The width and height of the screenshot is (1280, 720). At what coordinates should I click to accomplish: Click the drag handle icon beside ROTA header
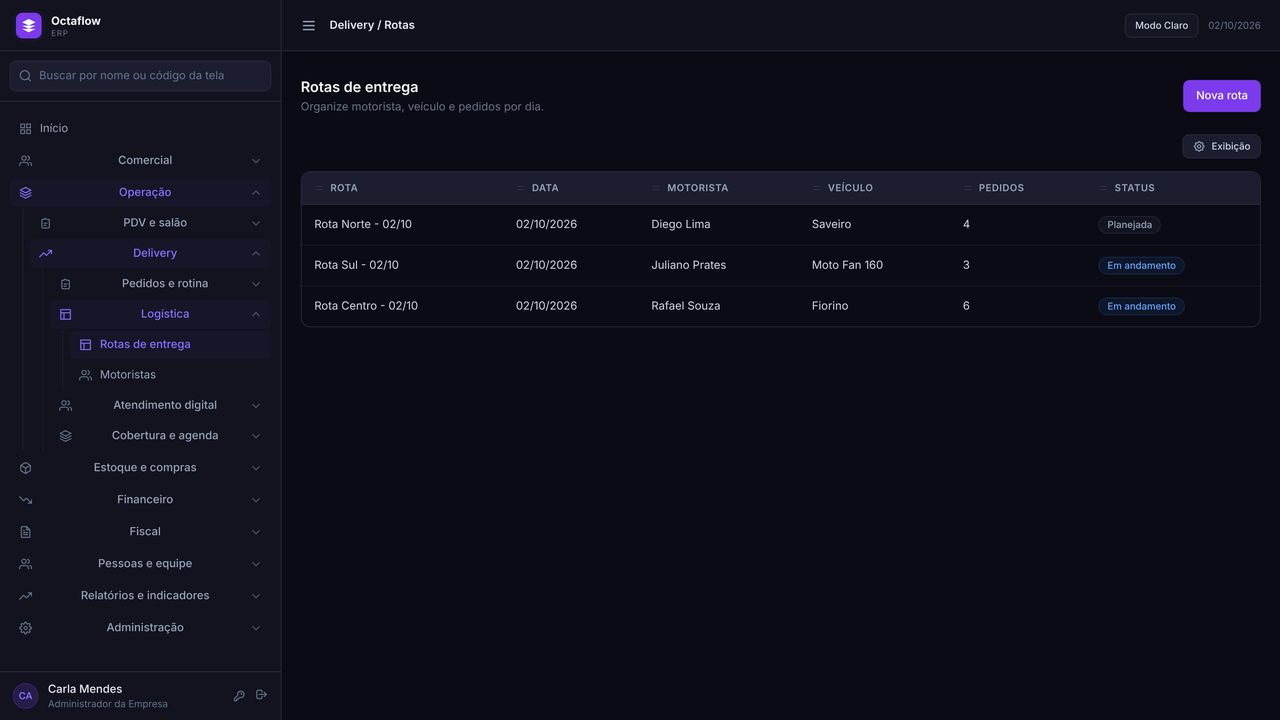click(x=320, y=188)
